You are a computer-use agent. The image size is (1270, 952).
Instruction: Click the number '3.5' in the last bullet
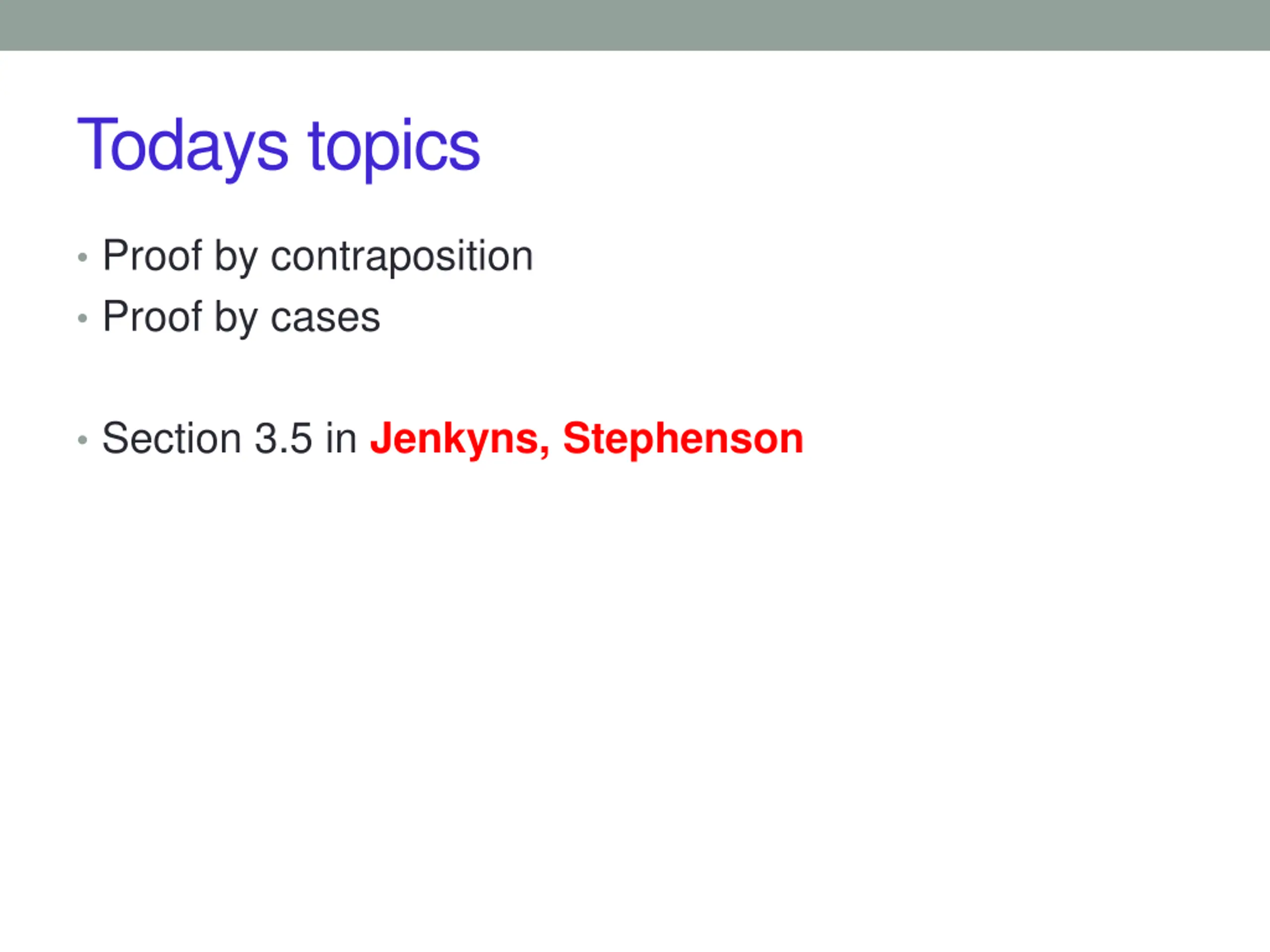(284, 439)
